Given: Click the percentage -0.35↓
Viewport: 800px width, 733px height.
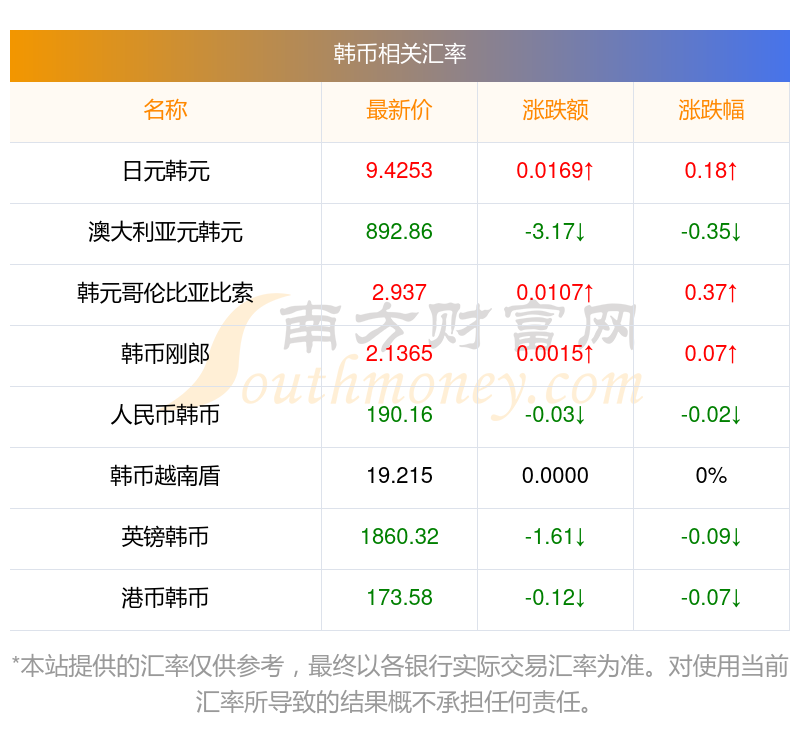Looking at the screenshot, I should click(711, 232).
